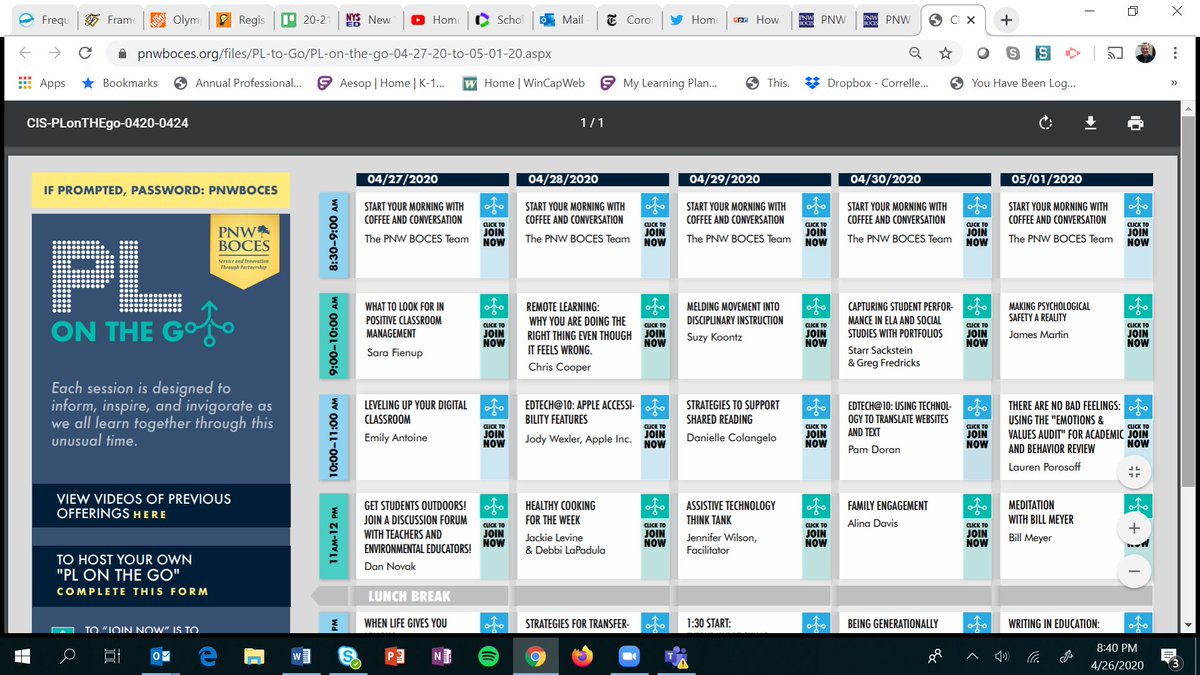
Task: Launch Spotify from the taskbar
Action: [x=489, y=656]
